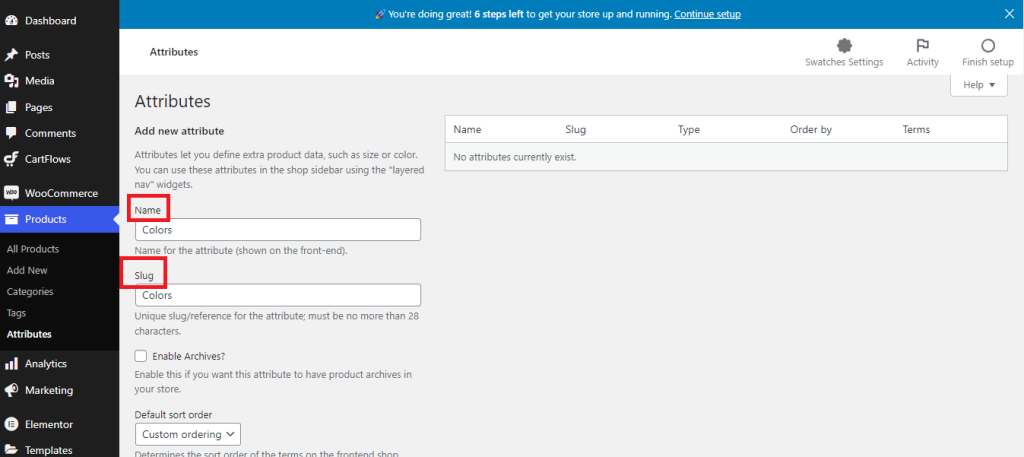1024x457 pixels.
Task: Click the Activity flag icon
Action: (x=922, y=45)
